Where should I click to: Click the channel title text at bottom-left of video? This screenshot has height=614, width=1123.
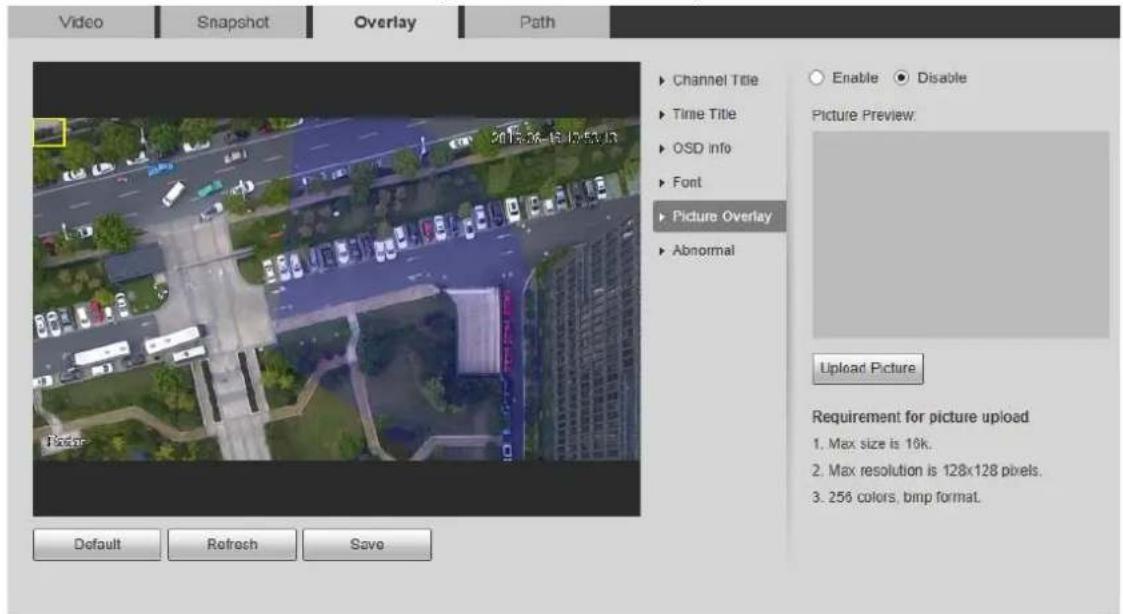[66, 441]
